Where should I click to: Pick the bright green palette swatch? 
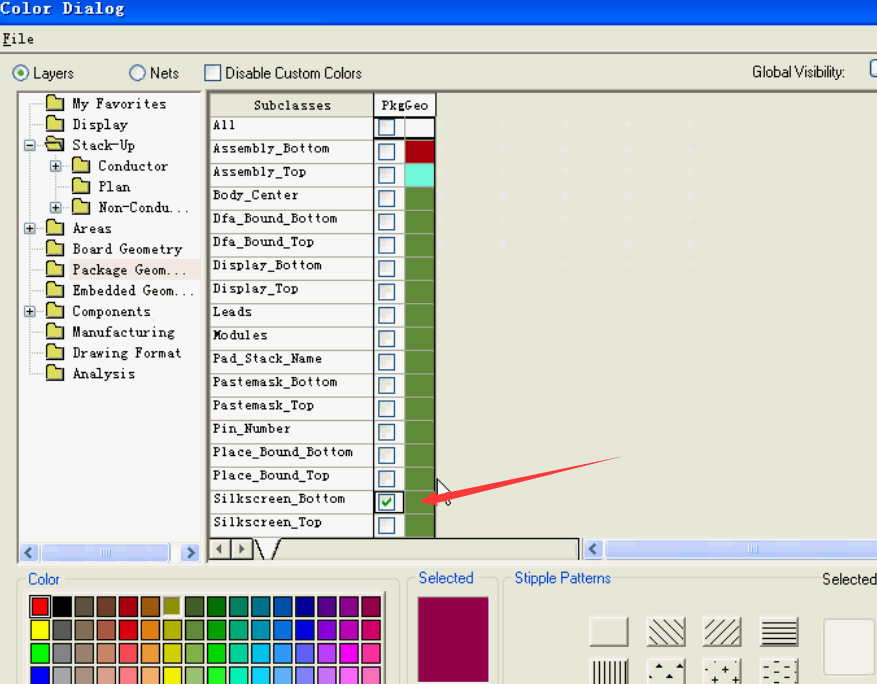tap(40, 653)
